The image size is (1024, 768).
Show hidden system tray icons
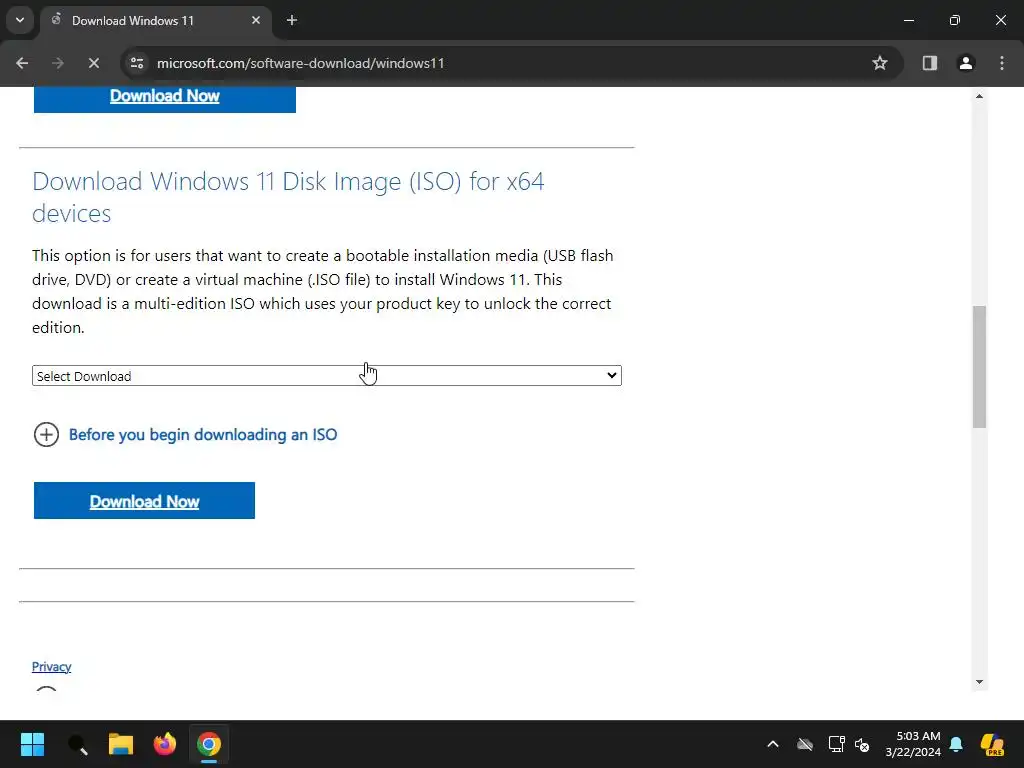coord(773,744)
